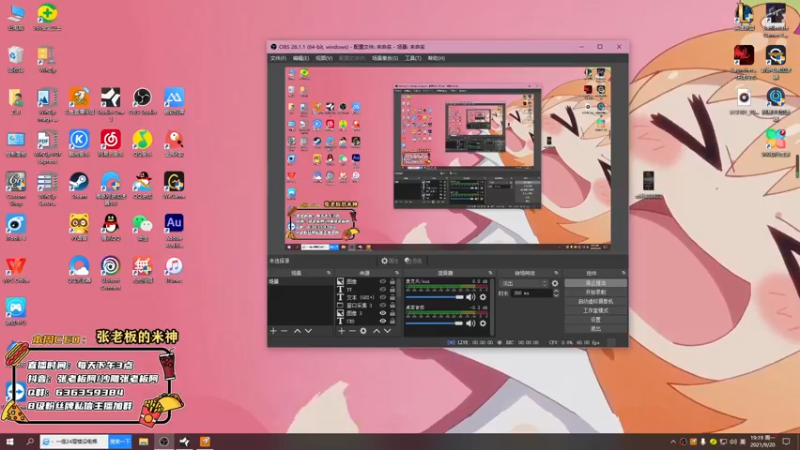Add a new scene with plus icon
The height and width of the screenshot is (450, 800).
click(x=273, y=331)
